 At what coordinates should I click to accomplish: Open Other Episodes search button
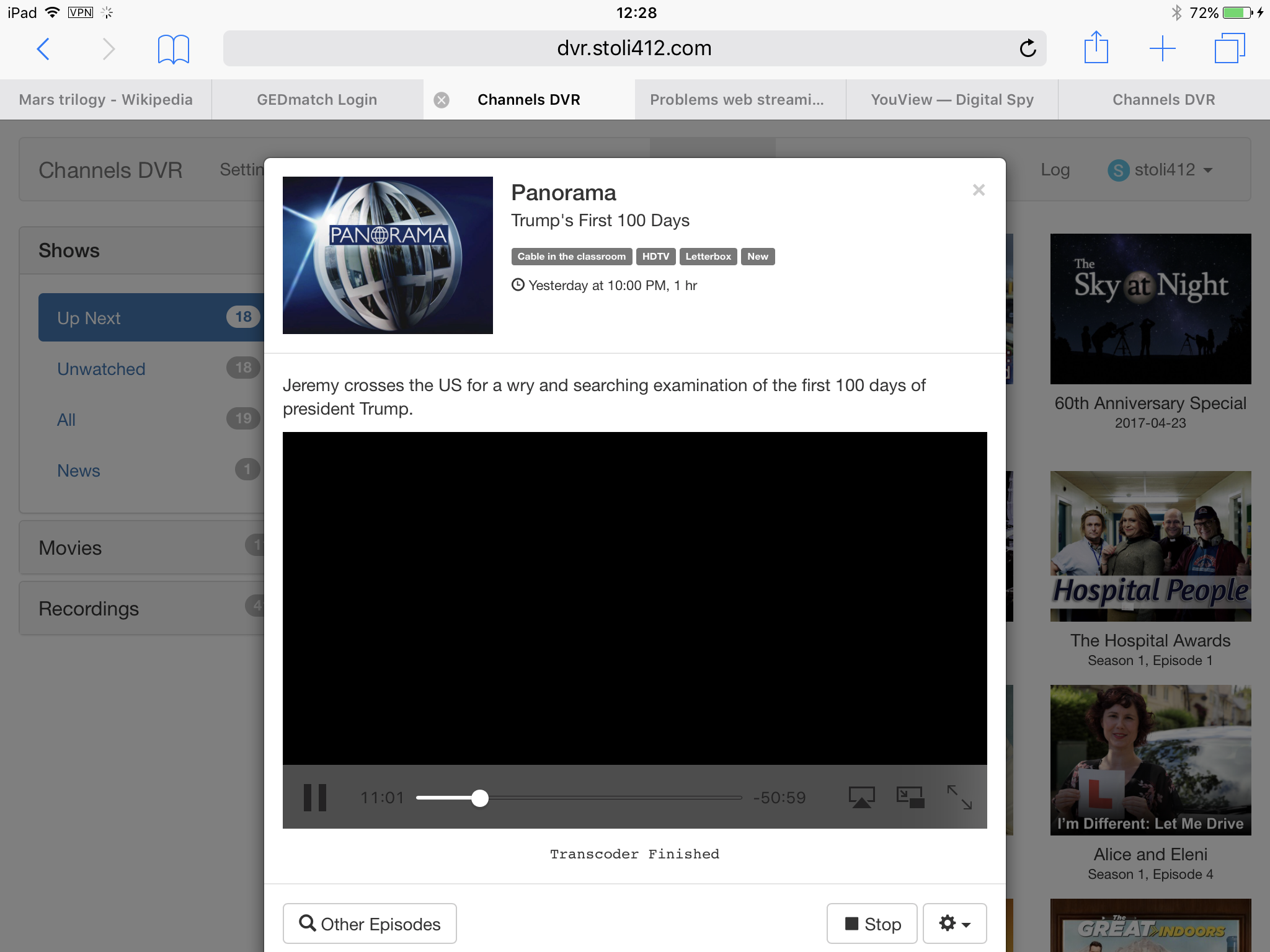370,923
